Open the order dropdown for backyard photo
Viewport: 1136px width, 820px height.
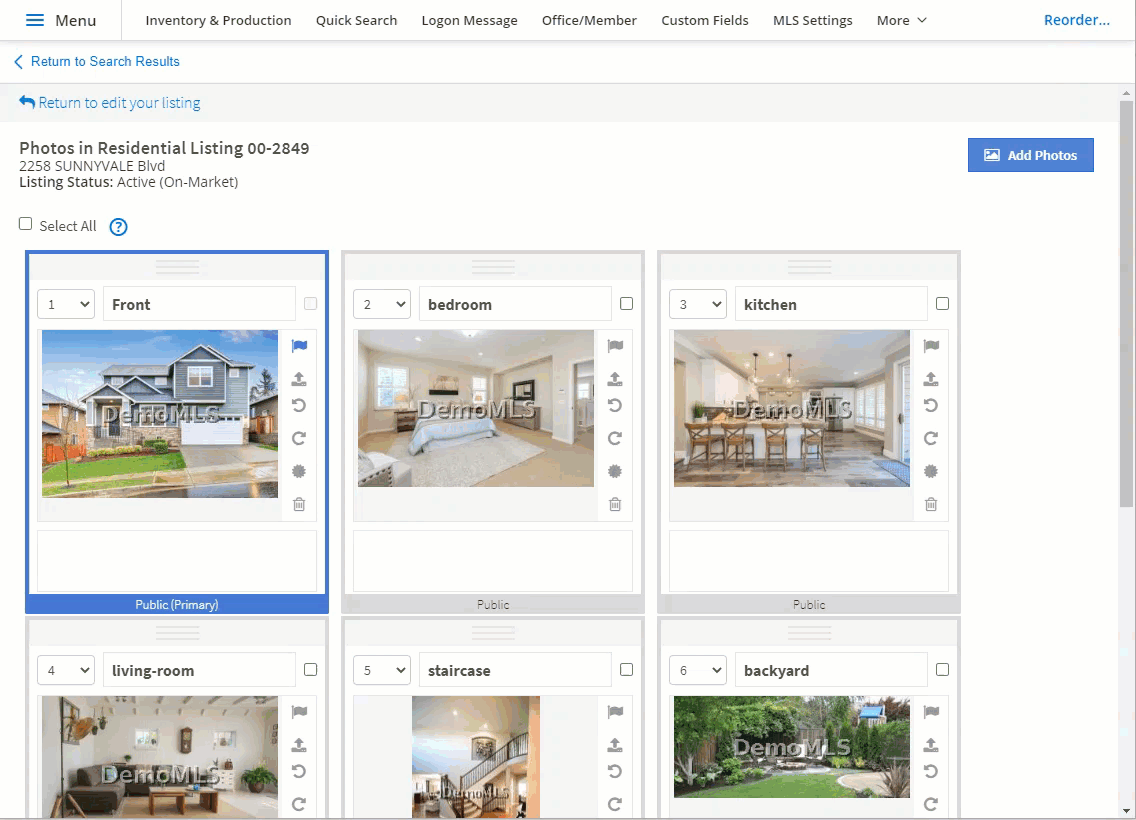tap(698, 670)
